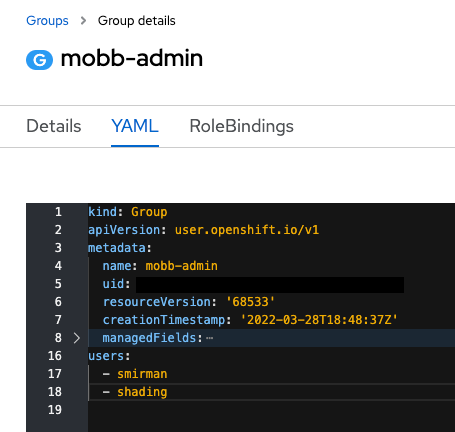Click line number 1 in the gutter
The image size is (455, 432).
click(x=58, y=212)
